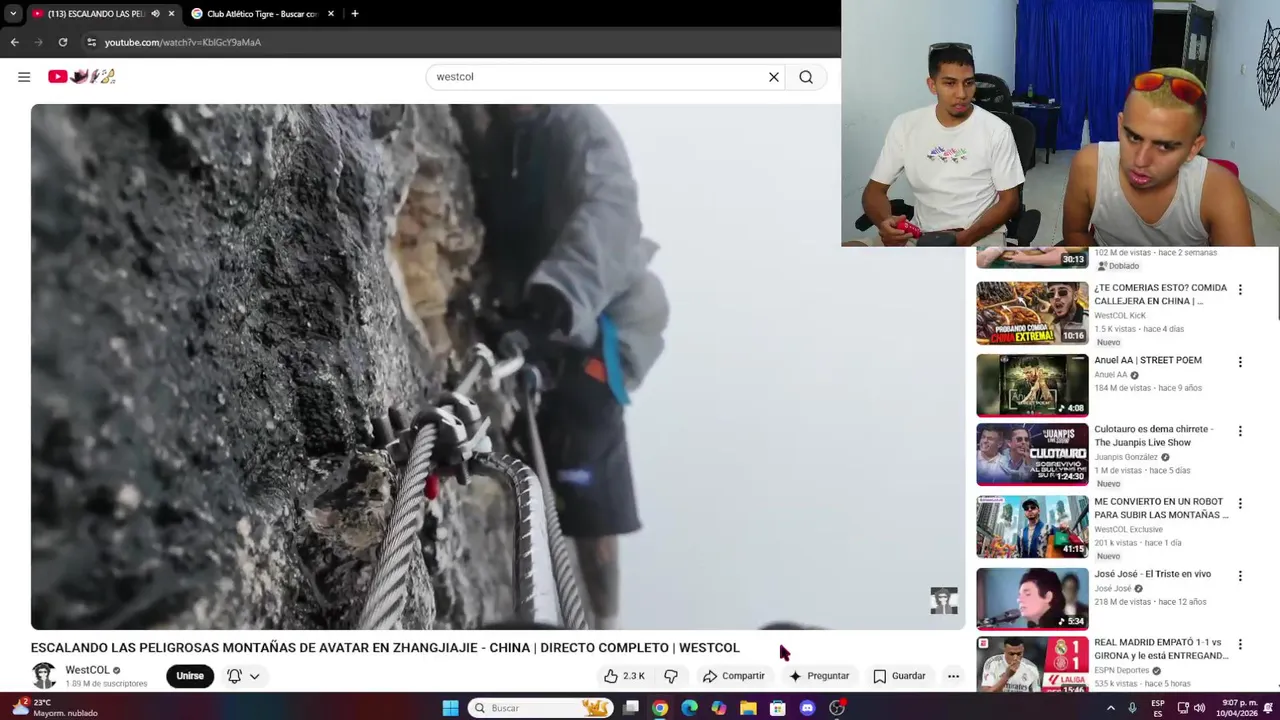
Task: Open a new browser tab
Action: coord(355,14)
